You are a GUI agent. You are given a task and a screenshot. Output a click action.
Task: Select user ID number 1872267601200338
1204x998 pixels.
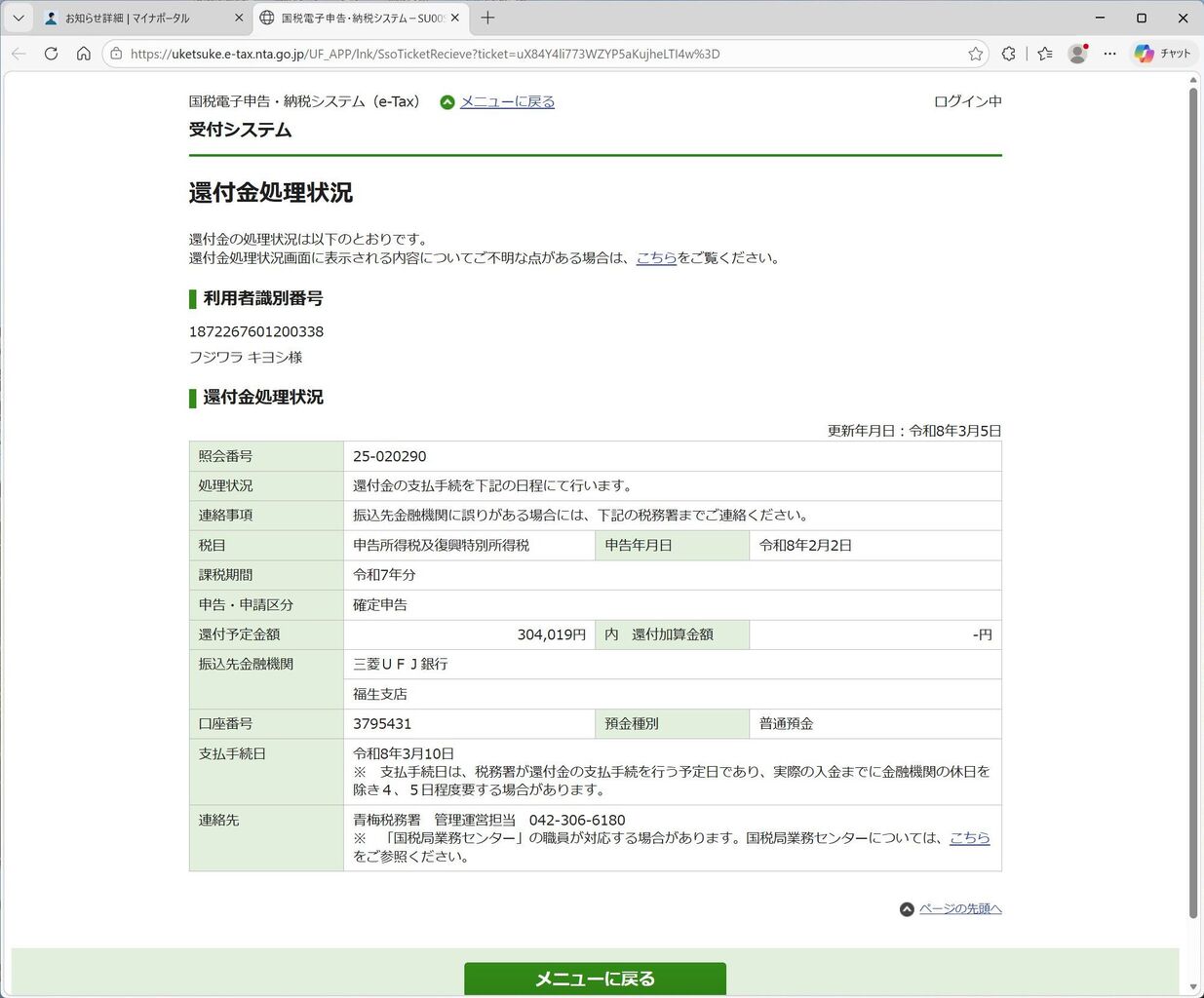(x=256, y=331)
